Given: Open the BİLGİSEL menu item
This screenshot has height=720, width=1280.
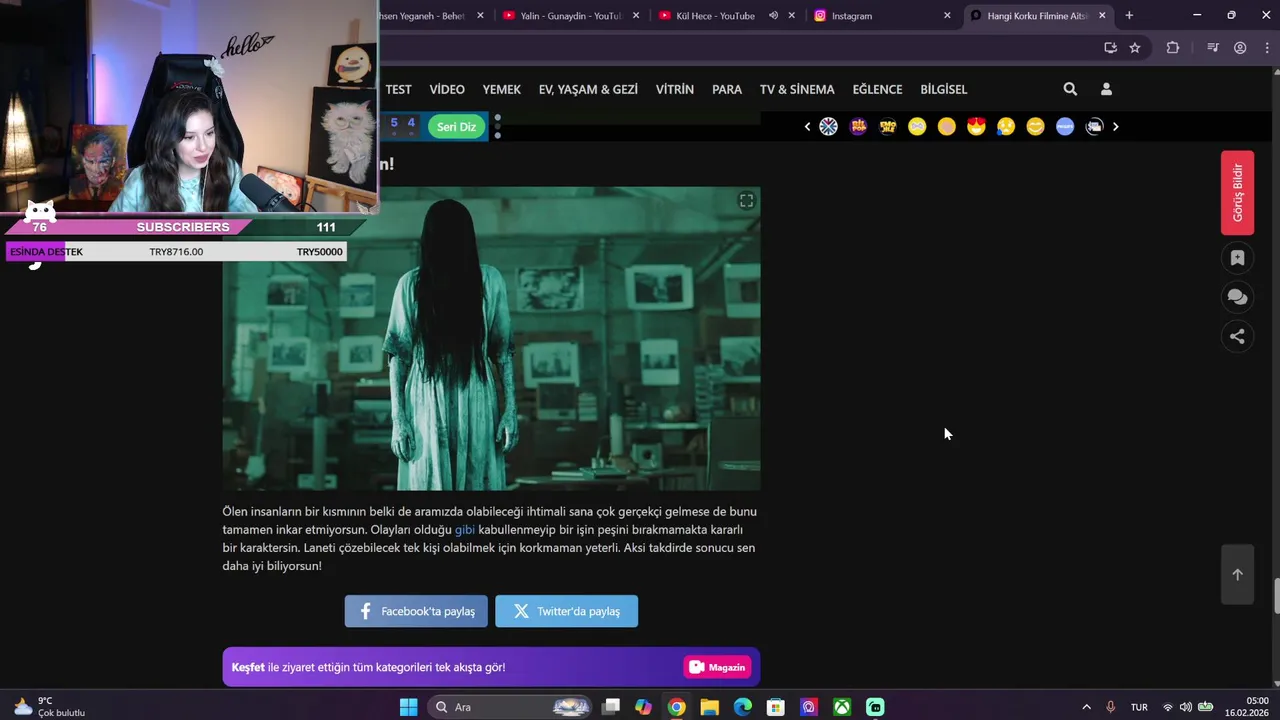Looking at the screenshot, I should [x=944, y=89].
